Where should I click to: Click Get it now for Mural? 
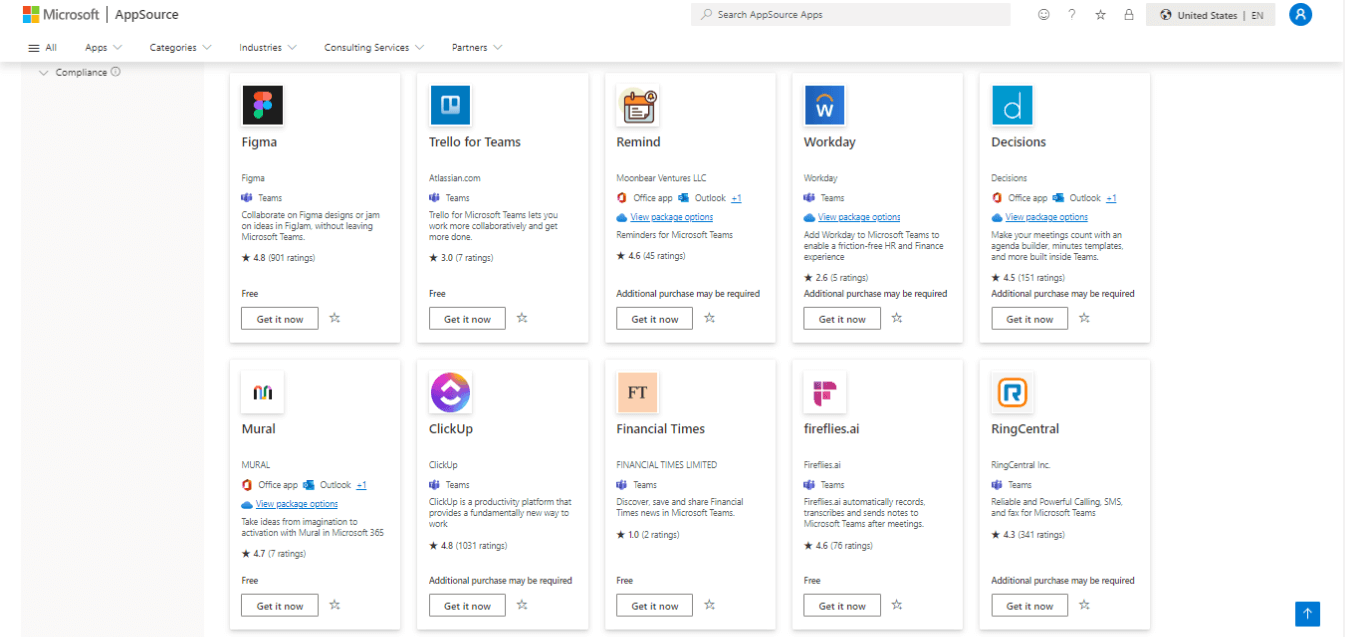pos(280,606)
